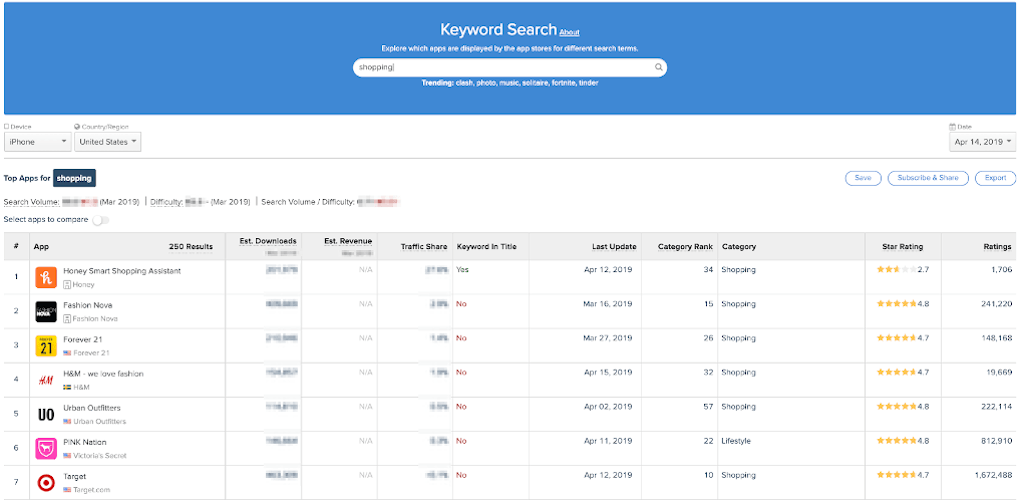Click the Lifestyle category in PINK Nation row
This screenshot has width=1024, height=500.
point(736,441)
